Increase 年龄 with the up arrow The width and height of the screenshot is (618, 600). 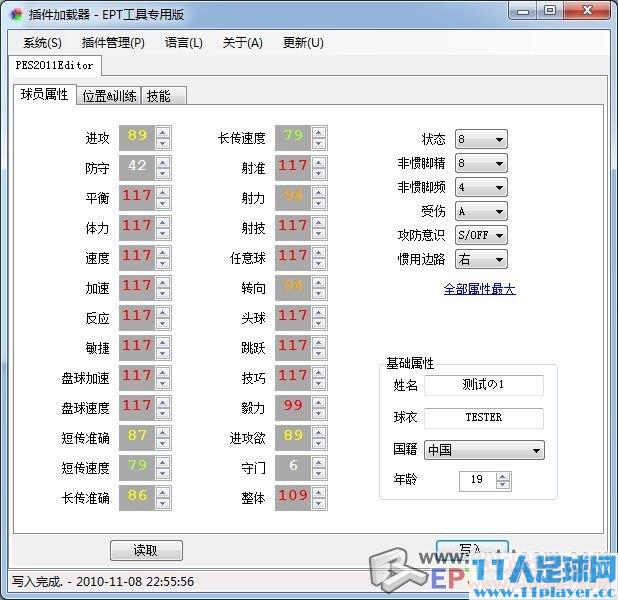[x=503, y=477]
